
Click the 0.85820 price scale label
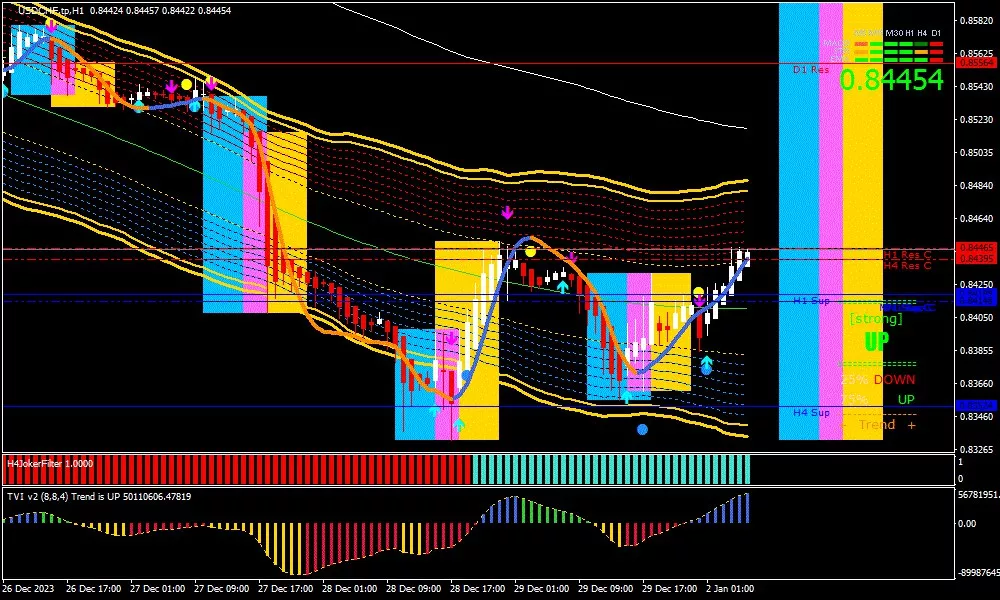click(976, 20)
